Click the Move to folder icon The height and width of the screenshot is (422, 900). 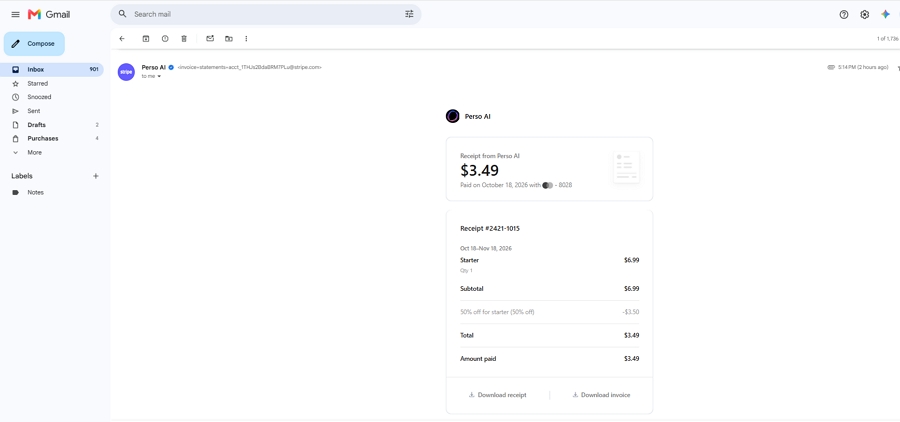click(229, 38)
